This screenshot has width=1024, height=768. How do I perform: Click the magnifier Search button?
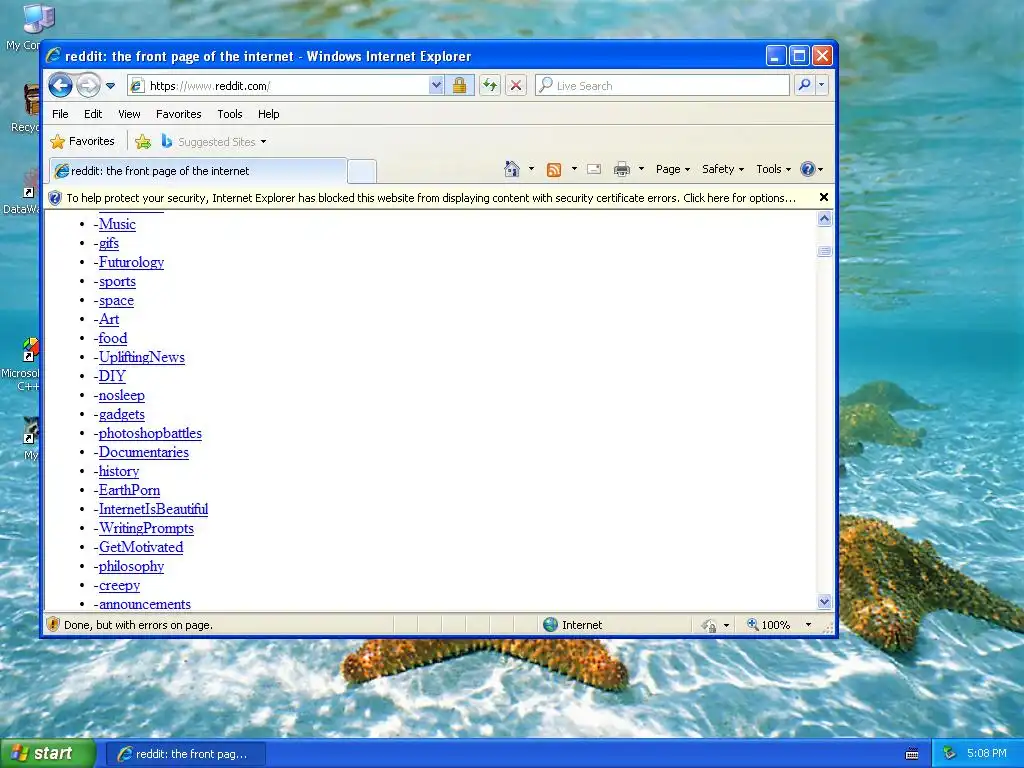click(x=805, y=86)
